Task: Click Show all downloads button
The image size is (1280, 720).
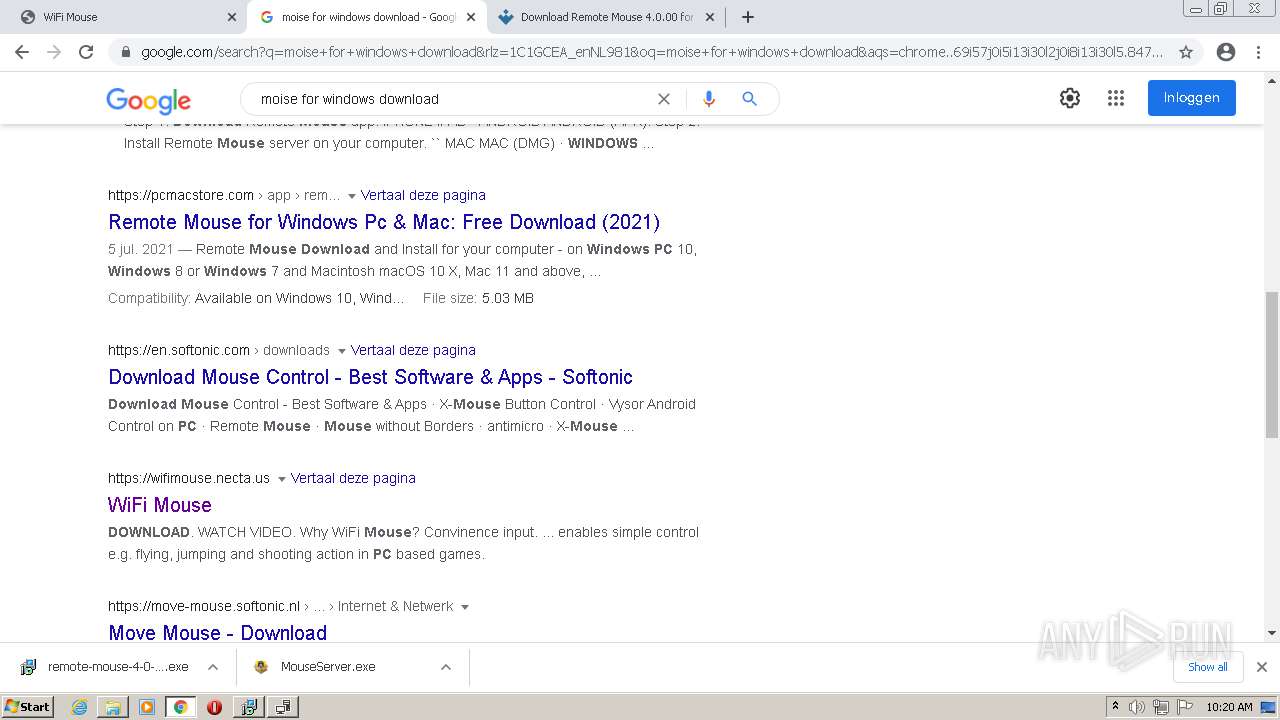Action: tap(1207, 667)
